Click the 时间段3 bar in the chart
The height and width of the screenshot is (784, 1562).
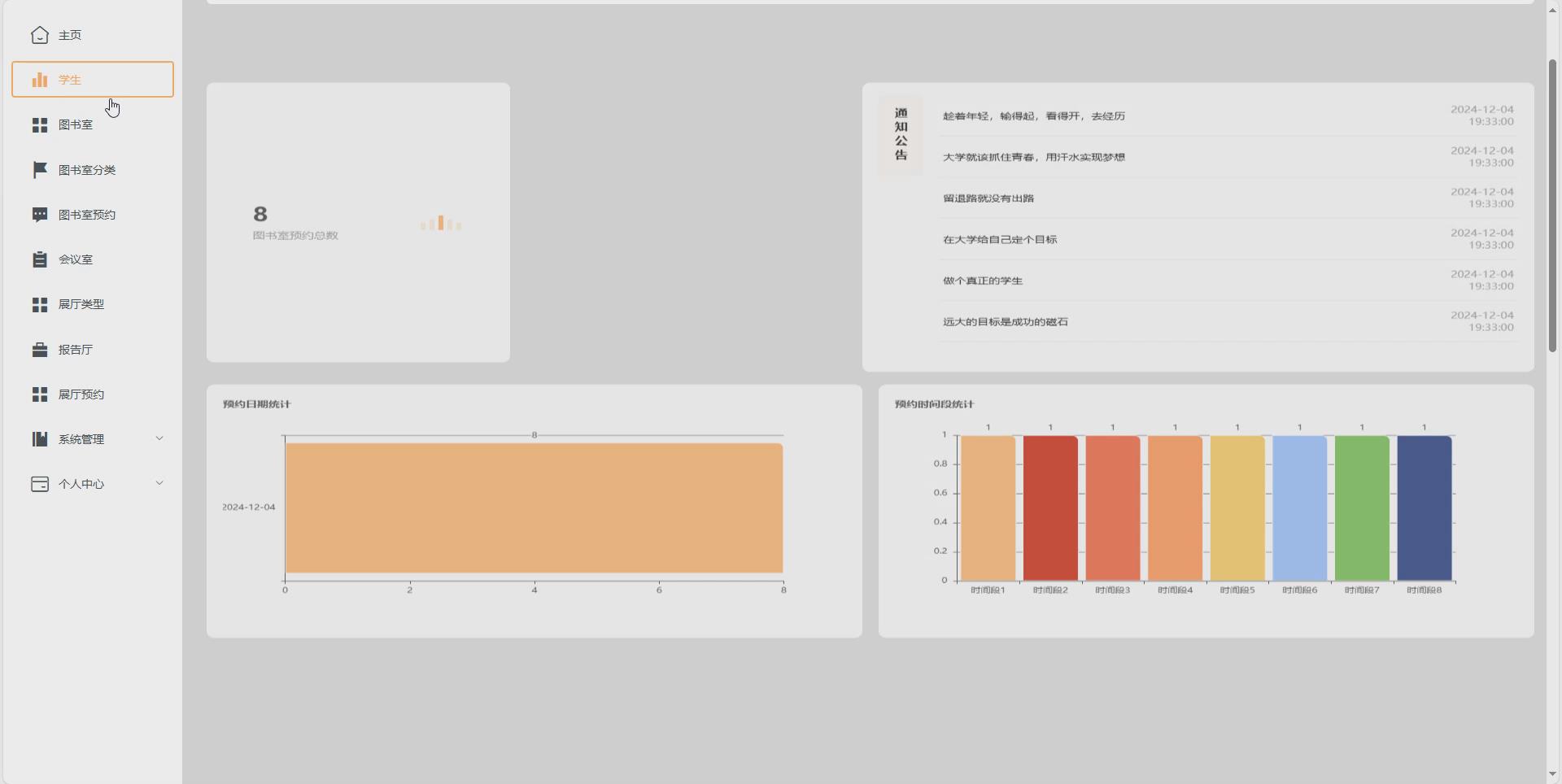tap(1113, 508)
